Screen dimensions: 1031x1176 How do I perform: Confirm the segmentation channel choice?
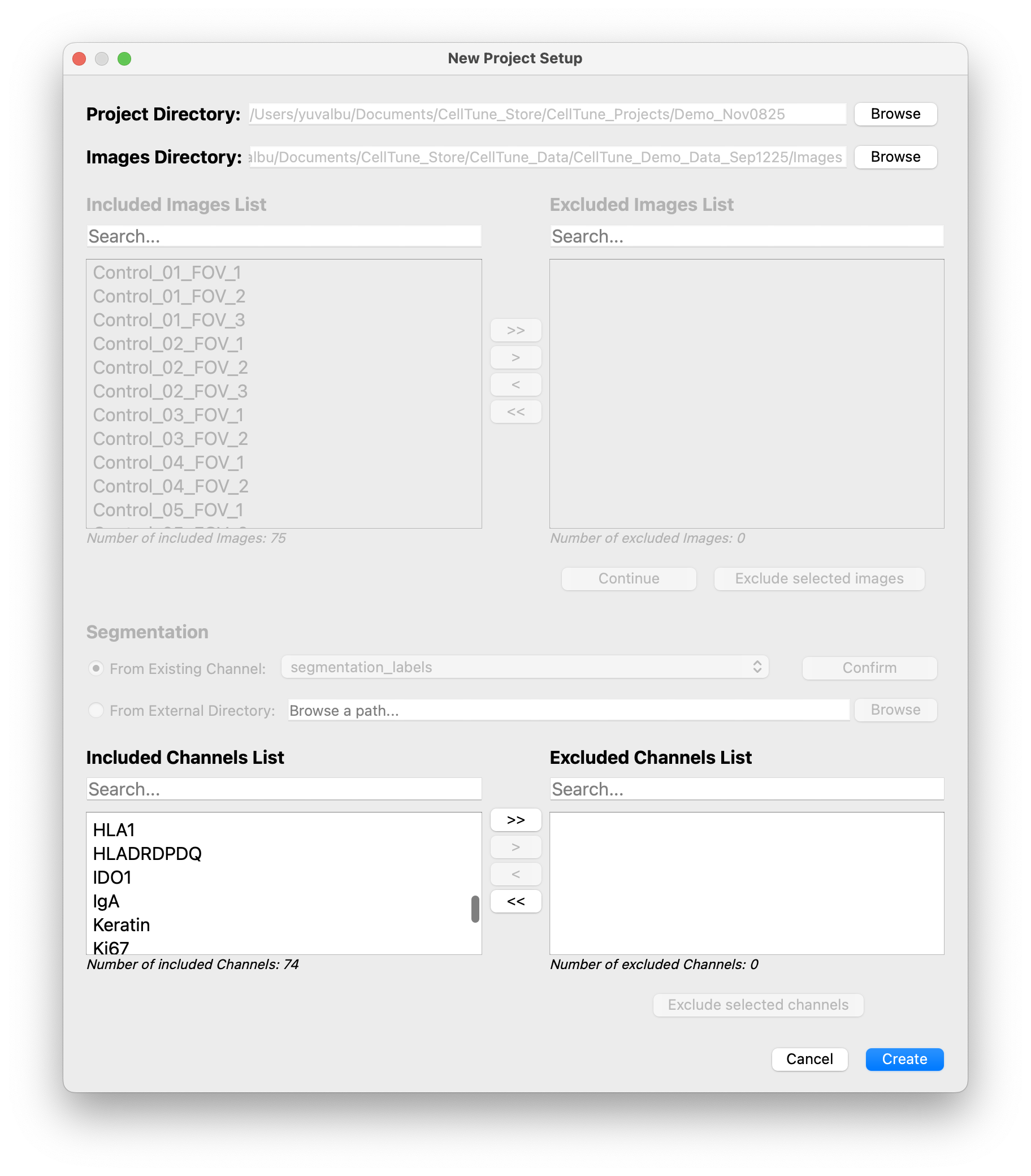pos(869,667)
